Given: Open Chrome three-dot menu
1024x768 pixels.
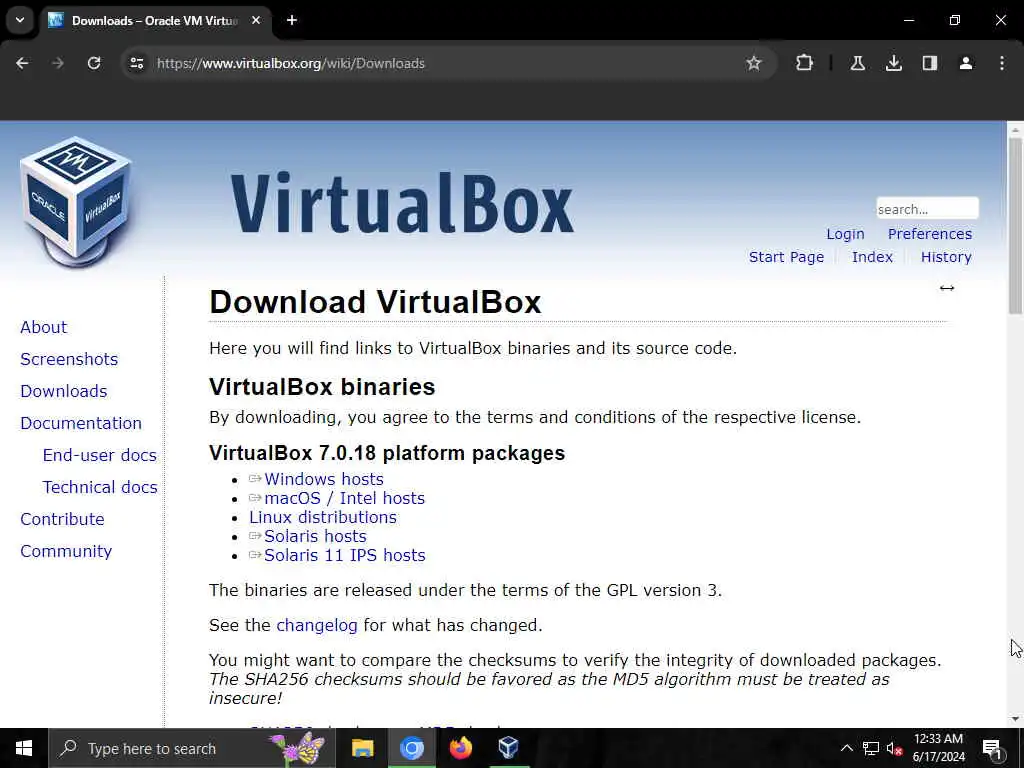Looking at the screenshot, I should 1002,63.
